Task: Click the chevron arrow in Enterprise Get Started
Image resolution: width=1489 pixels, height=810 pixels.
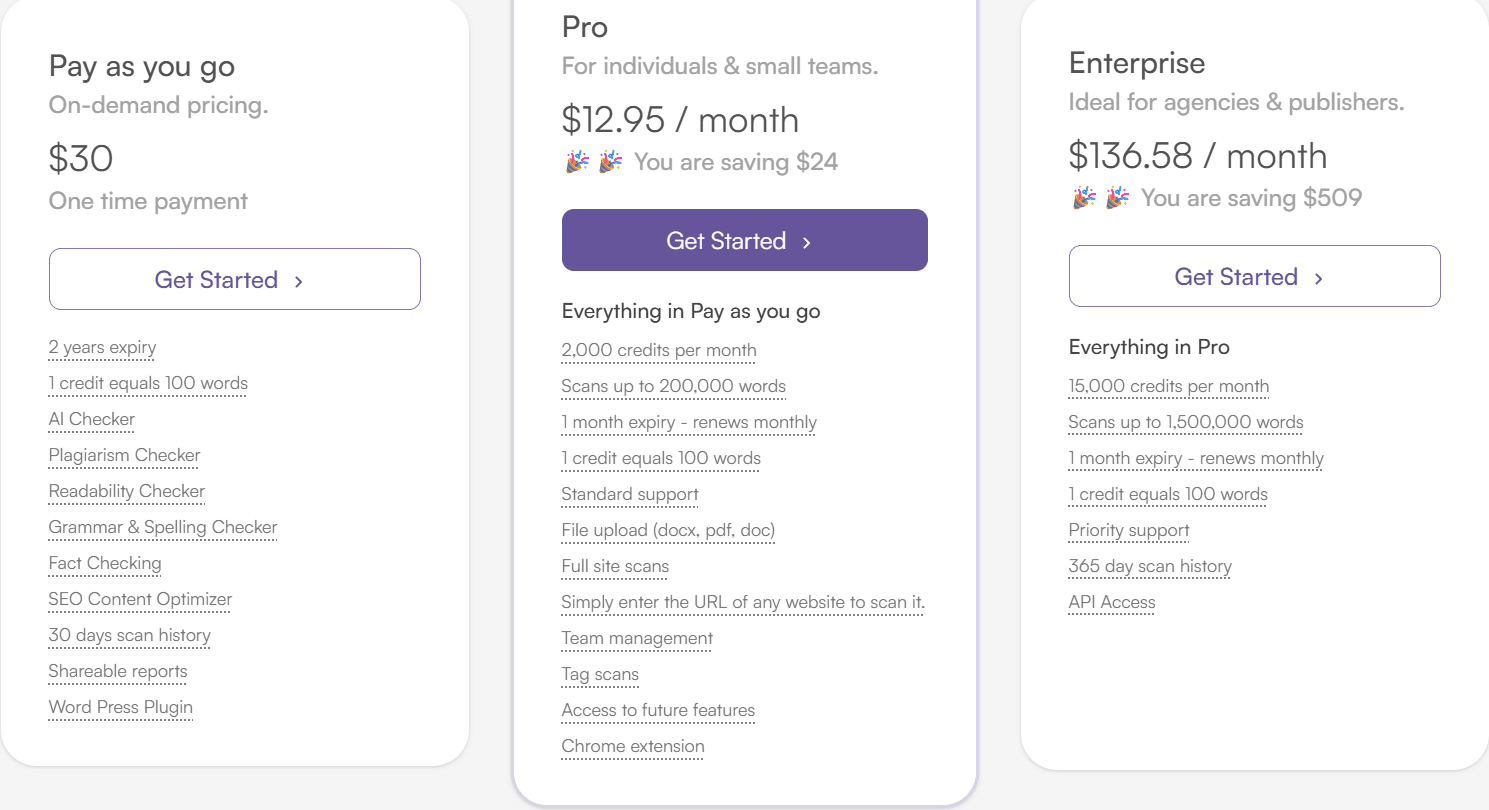Action: point(1319,278)
